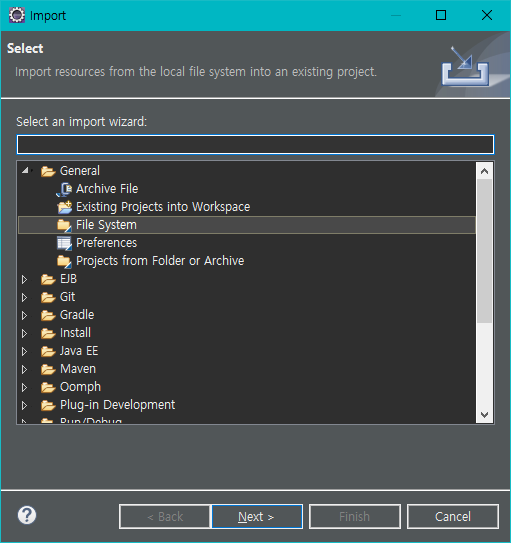The height and width of the screenshot is (543, 511).
Task: Click the Next > button
Action: (x=257, y=517)
